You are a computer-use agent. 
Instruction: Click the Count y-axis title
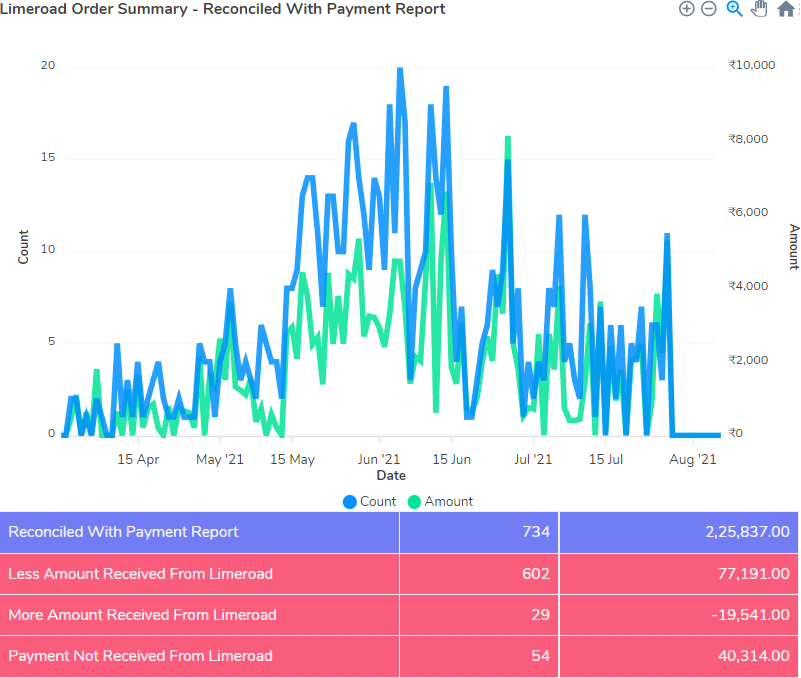tap(23, 247)
